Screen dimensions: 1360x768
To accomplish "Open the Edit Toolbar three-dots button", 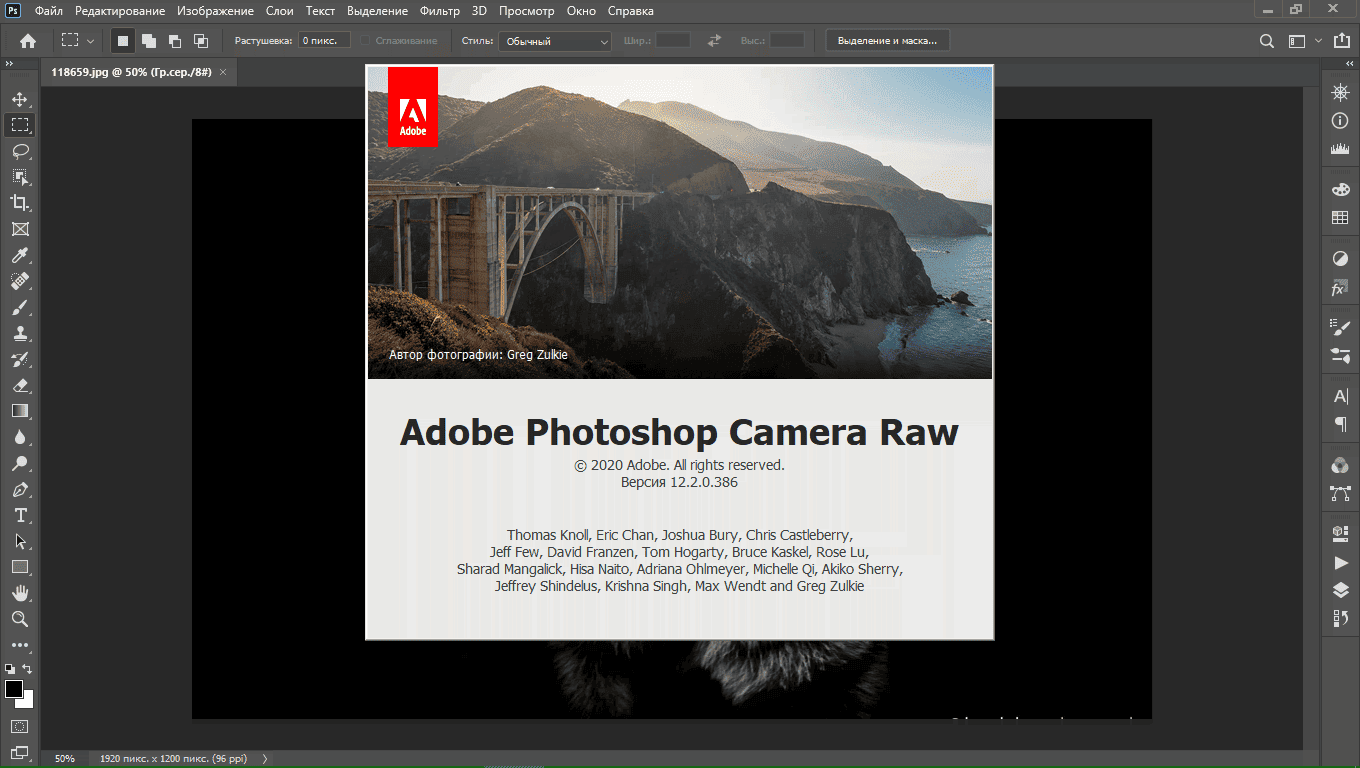I will [19, 646].
